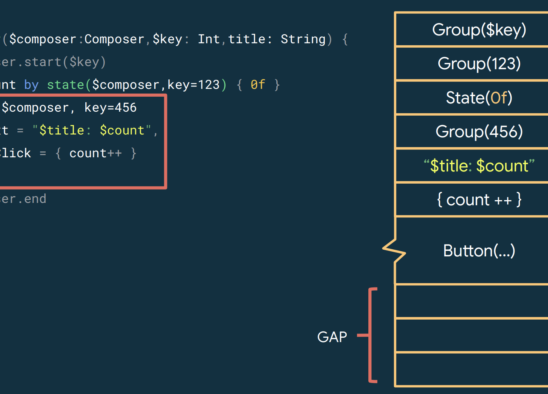
Task: Select the first empty gap slot
Action: (x=471, y=301)
